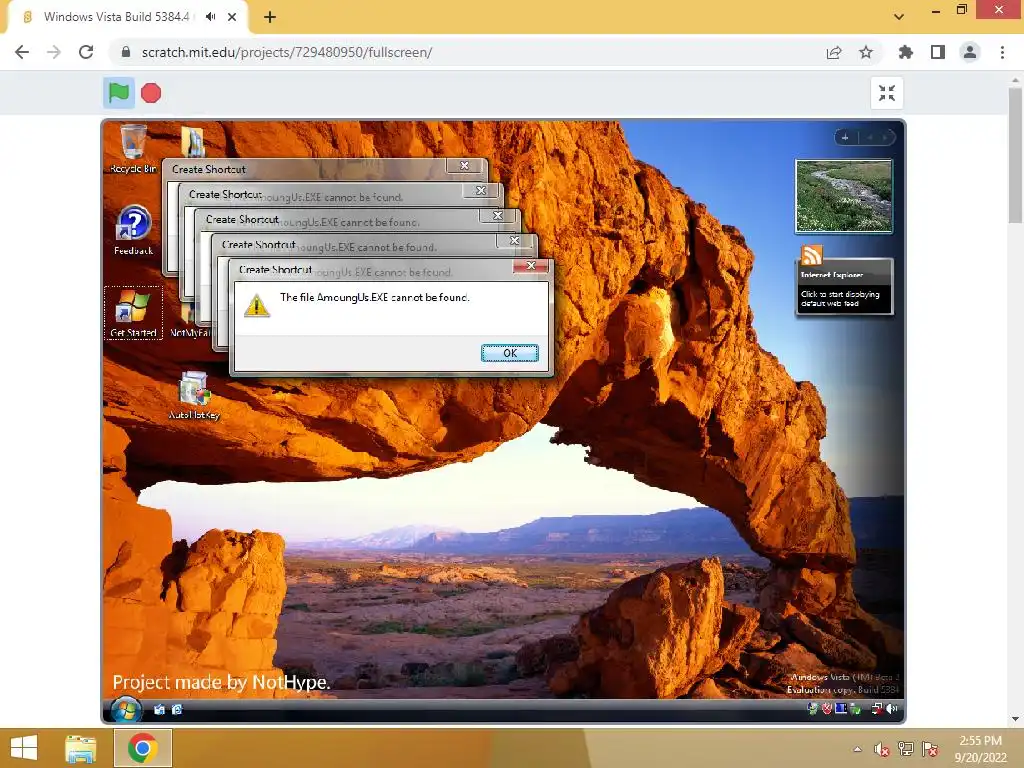Click the address bar URL
This screenshot has width=1024, height=768.
287,52
